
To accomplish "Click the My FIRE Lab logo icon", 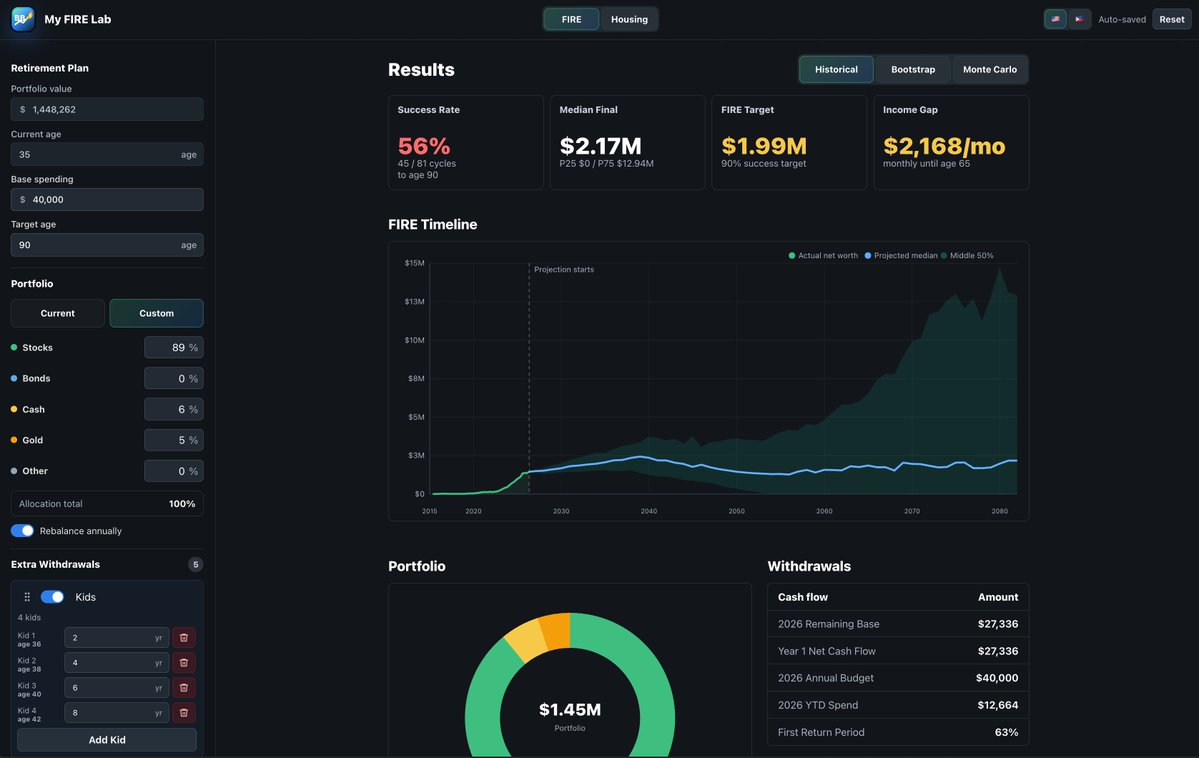I will click(x=23, y=19).
